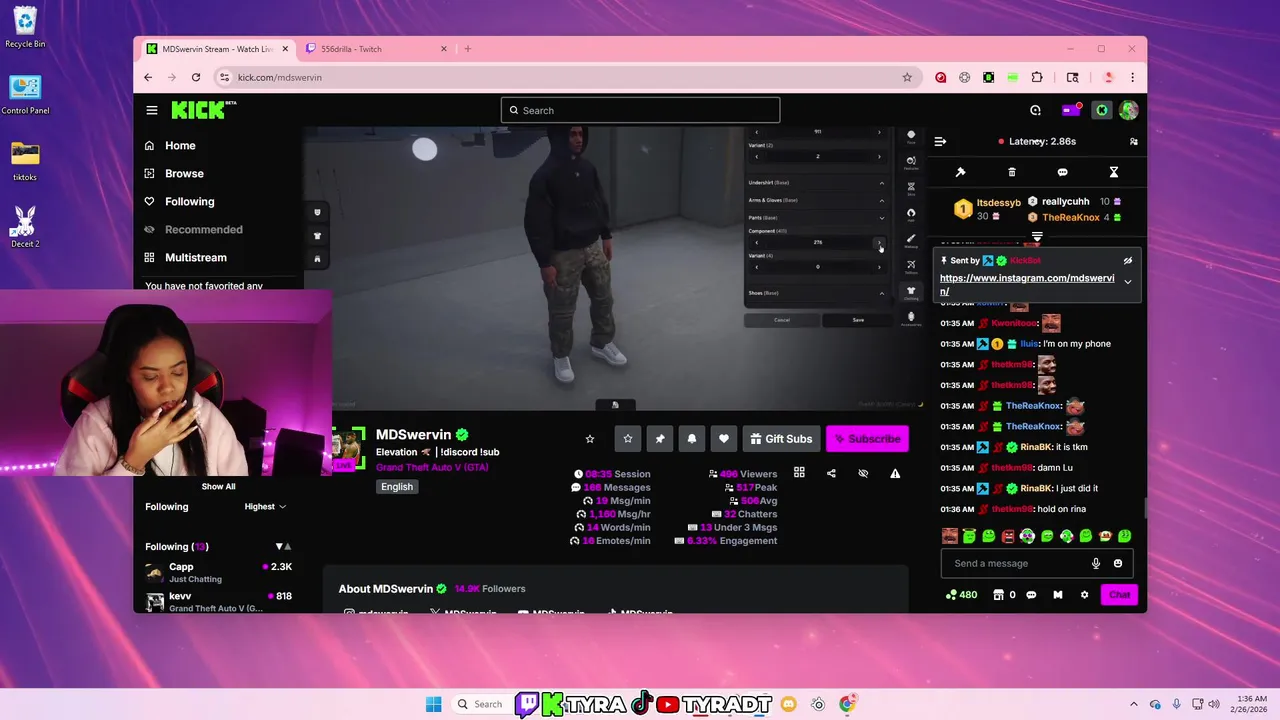This screenshot has height=720, width=1280.
Task: Click the purple ticket icon in header
Action: point(1071,110)
